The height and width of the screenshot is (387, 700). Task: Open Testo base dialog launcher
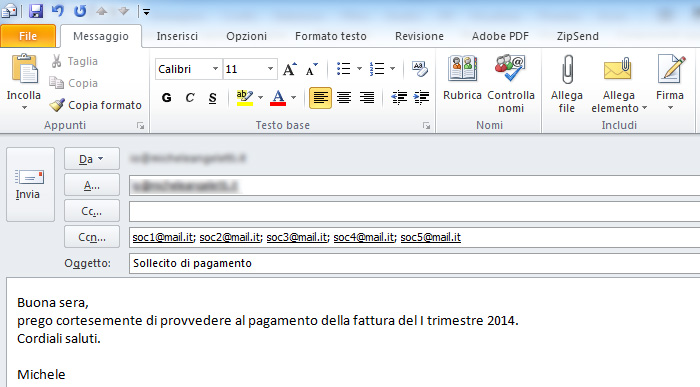[x=426, y=126]
